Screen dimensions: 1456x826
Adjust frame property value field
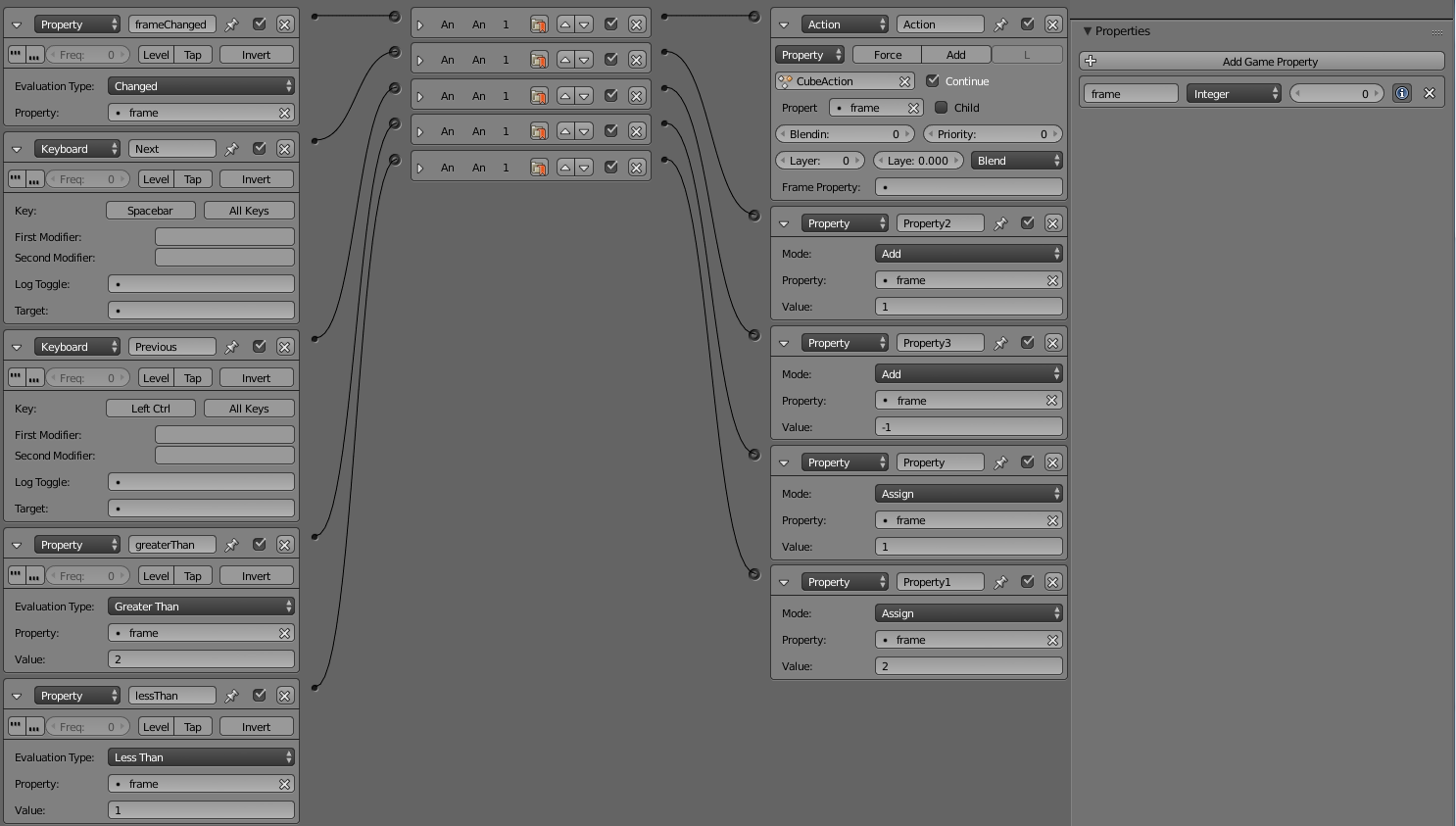pos(1336,94)
